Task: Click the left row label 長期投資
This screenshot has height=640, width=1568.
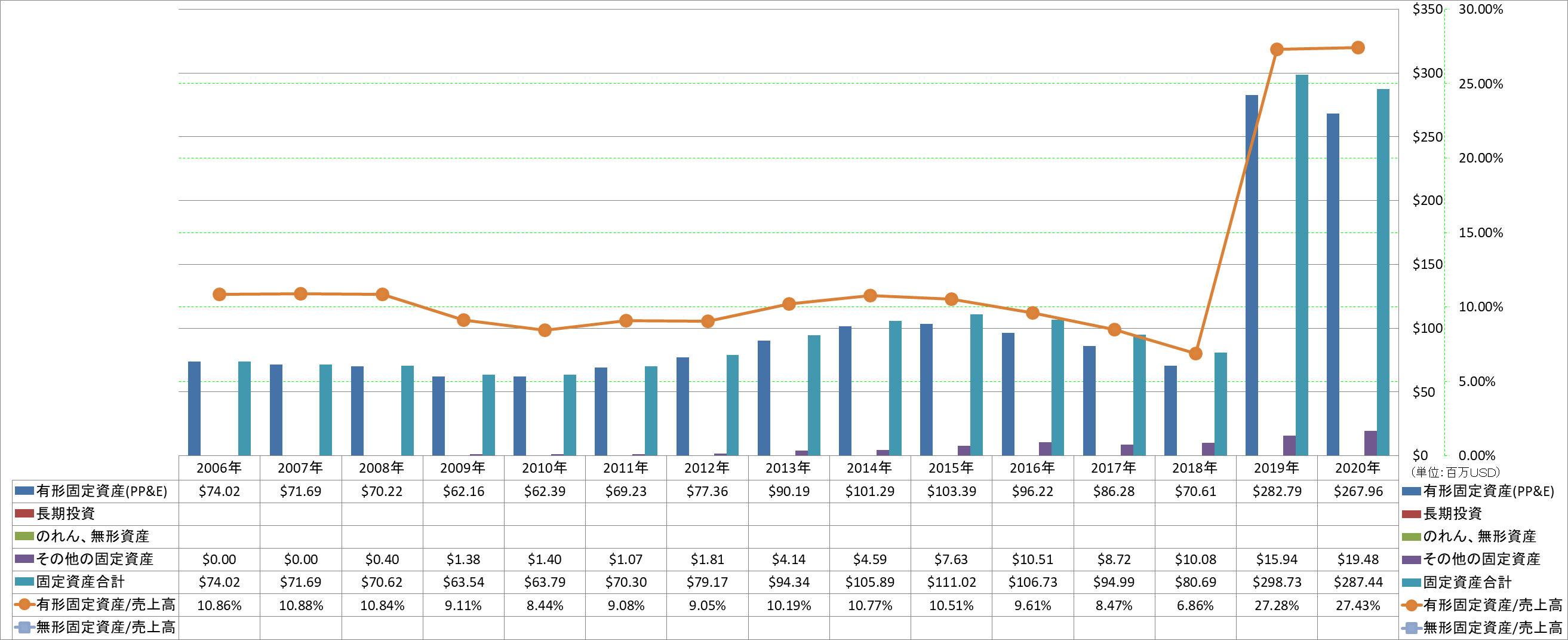Action: click(x=66, y=513)
